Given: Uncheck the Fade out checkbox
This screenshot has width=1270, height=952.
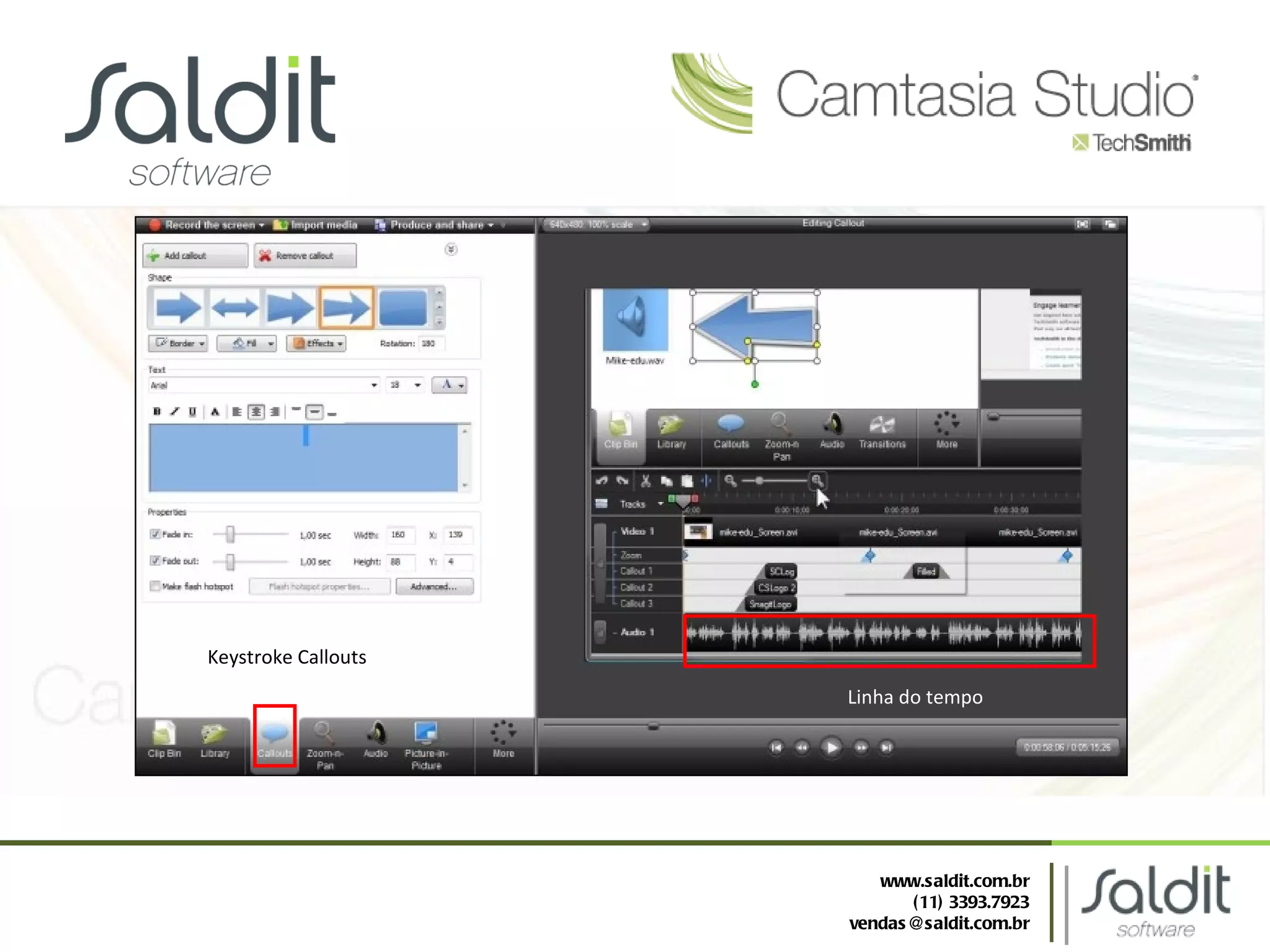Looking at the screenshot, I should tap(155, 560).
